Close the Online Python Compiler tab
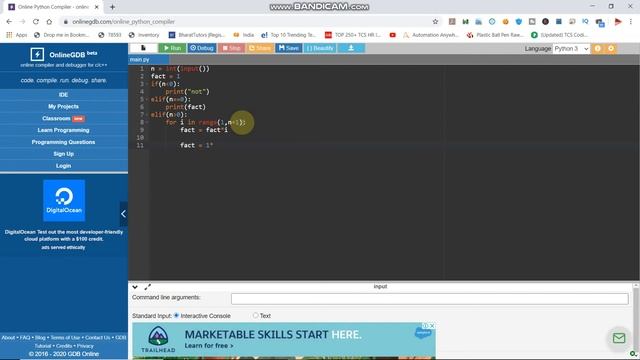The image size is (640, 360). [97, 7]
